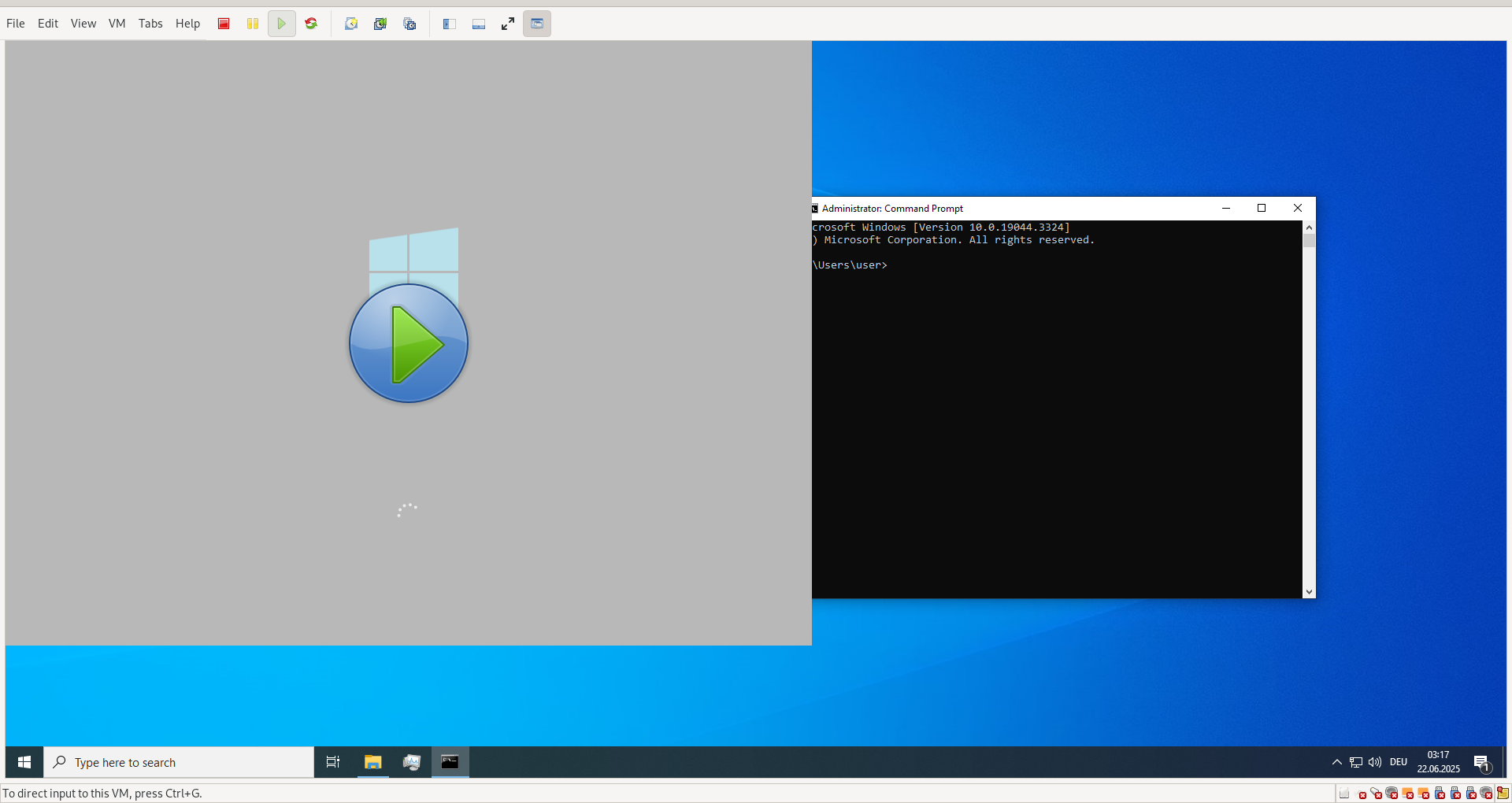This screenshot has height=803, width=1512.
Task: Open the Action Center notifications icon
Action: [x=1481, y=762]
